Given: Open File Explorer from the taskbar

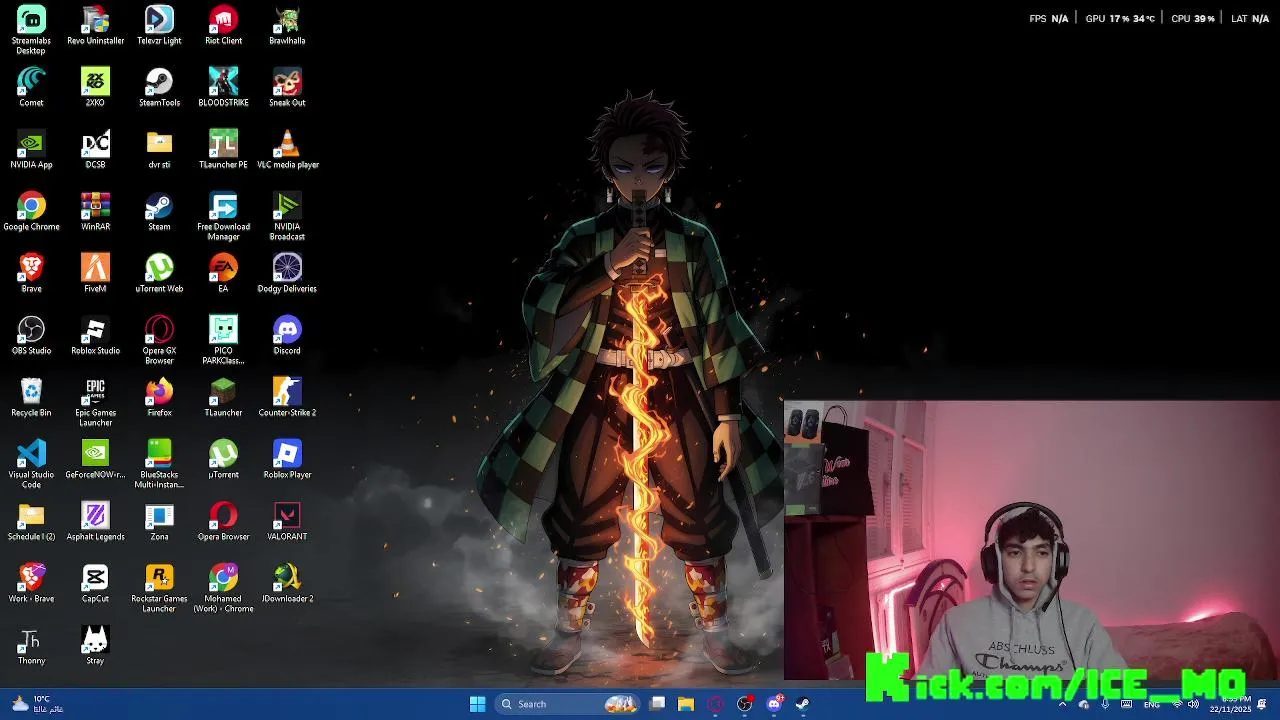Looking at the screenshot, I should pyautogui.click(x=686, y=704).
